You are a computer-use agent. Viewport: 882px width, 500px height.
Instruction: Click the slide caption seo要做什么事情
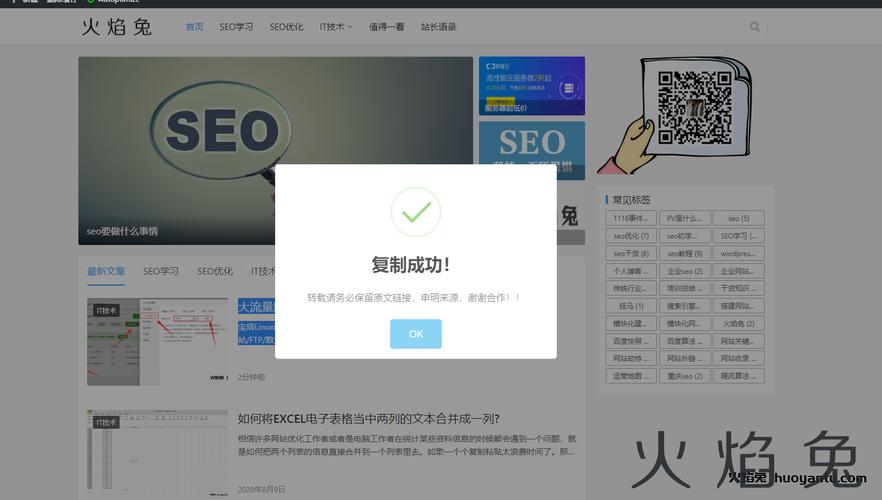122,231
